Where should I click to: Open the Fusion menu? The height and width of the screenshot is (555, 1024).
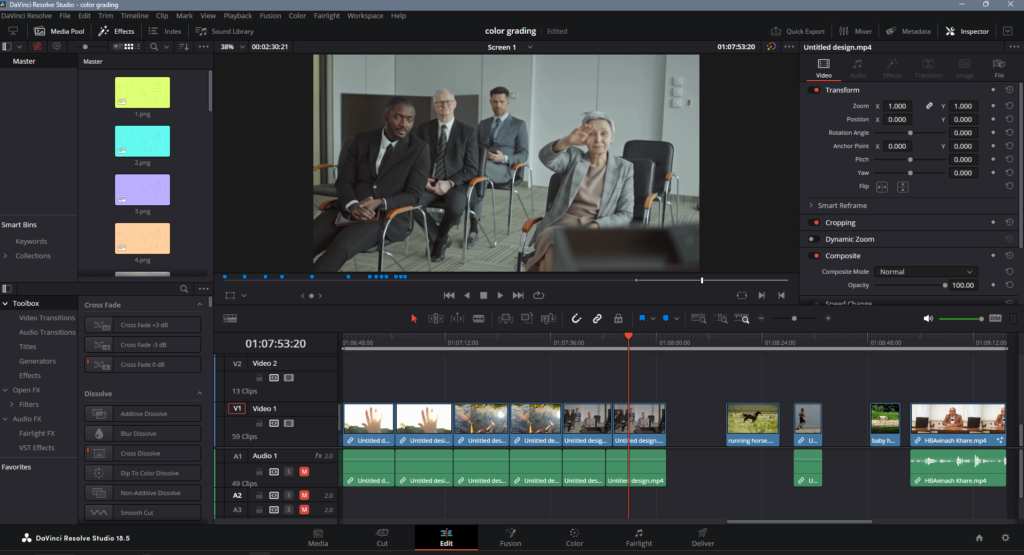tap(270, 16)
